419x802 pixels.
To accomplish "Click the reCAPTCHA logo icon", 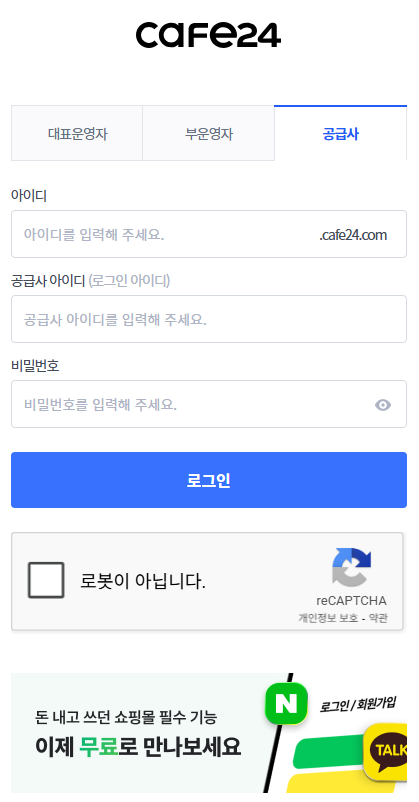I will pos(351,567).
